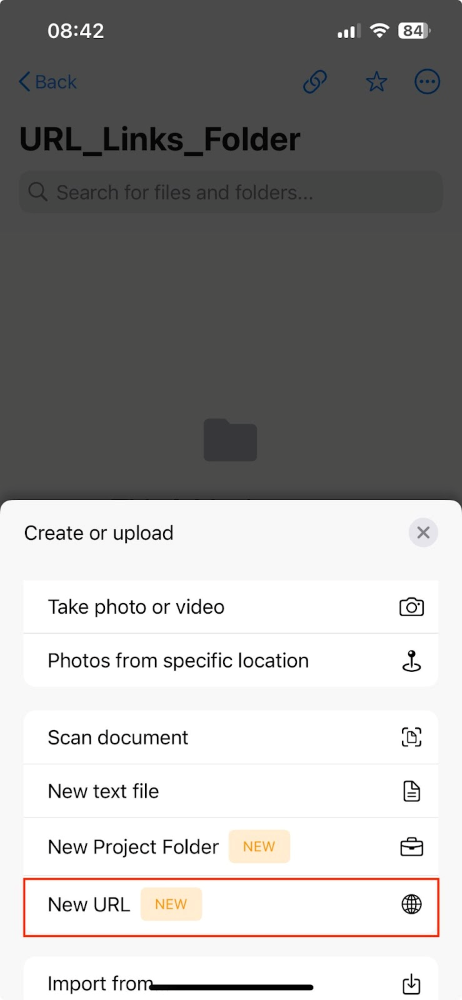
Task: Tap the copy link chain icon
Action: click(315, 82)
